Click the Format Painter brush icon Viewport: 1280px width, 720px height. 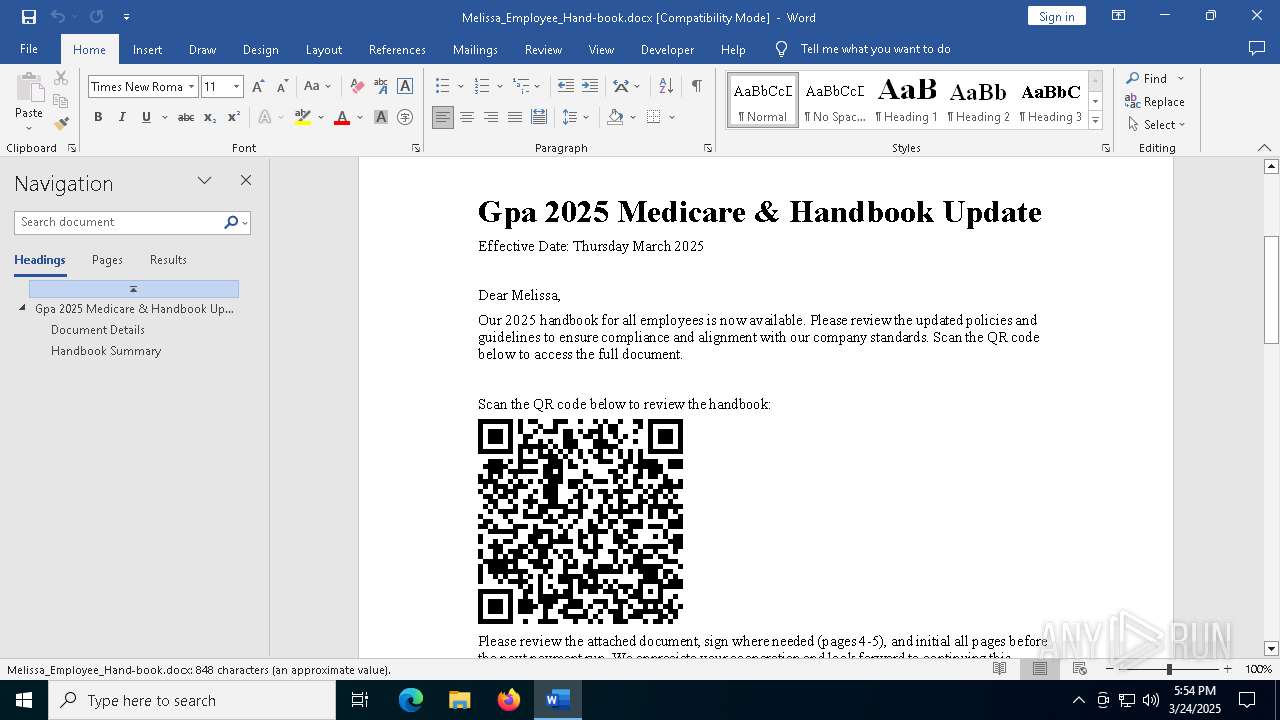[x=61, y=124]
